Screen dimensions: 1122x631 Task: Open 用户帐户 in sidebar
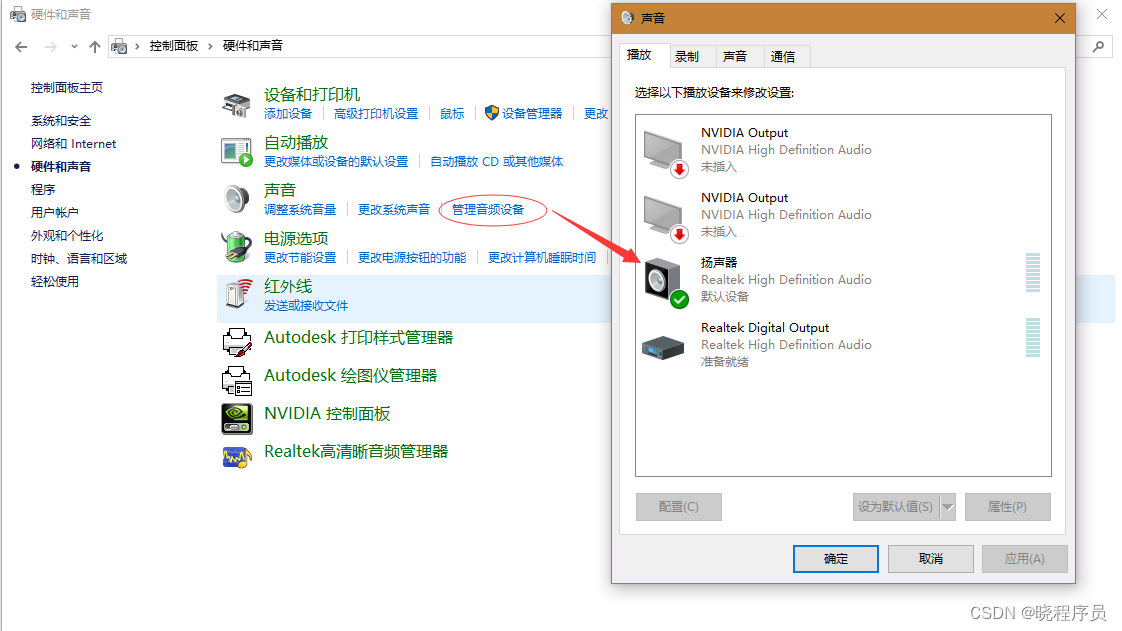point(54,212)
